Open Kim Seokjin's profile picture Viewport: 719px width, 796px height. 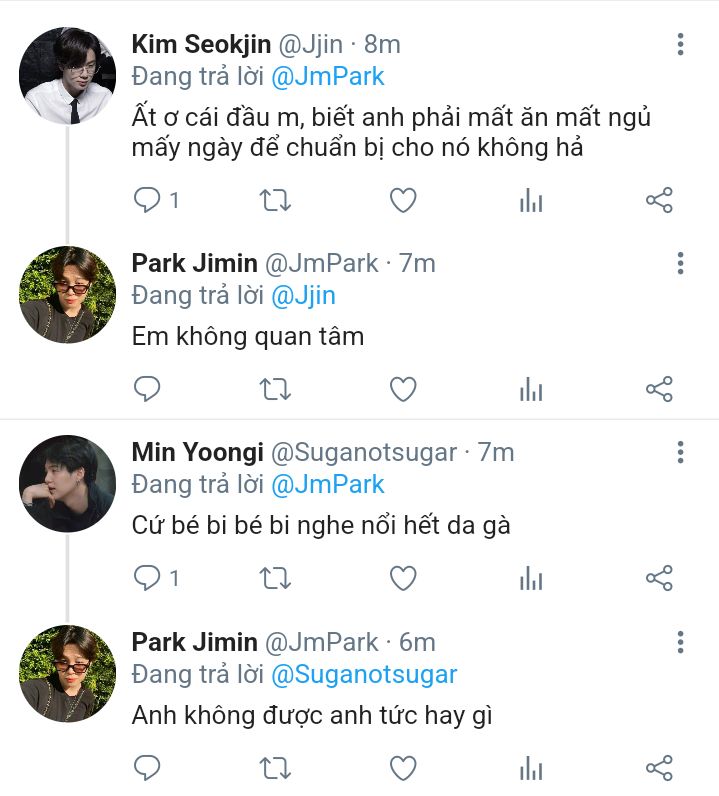[x=68, y=76]
